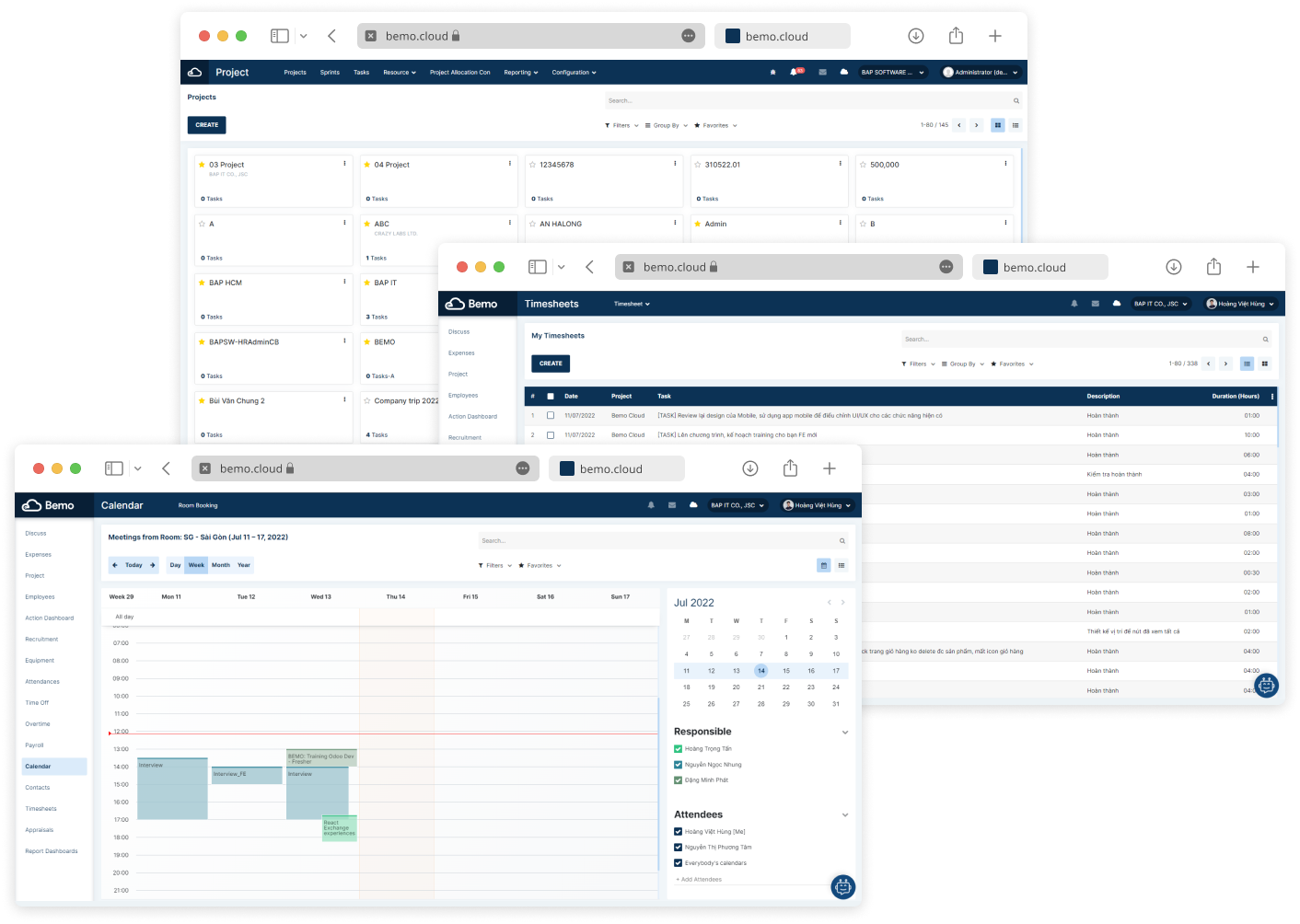This screenshot has height=924, width=1300.
Task: Uncheck Hoàng Trọng Tấn under Responsible
Action: pyautogui.click(x=679, y=749)
